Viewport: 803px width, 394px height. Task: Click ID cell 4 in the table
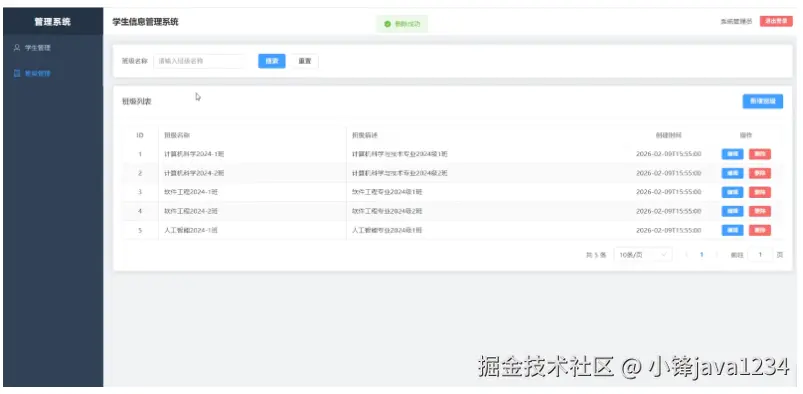click(140, 211)
